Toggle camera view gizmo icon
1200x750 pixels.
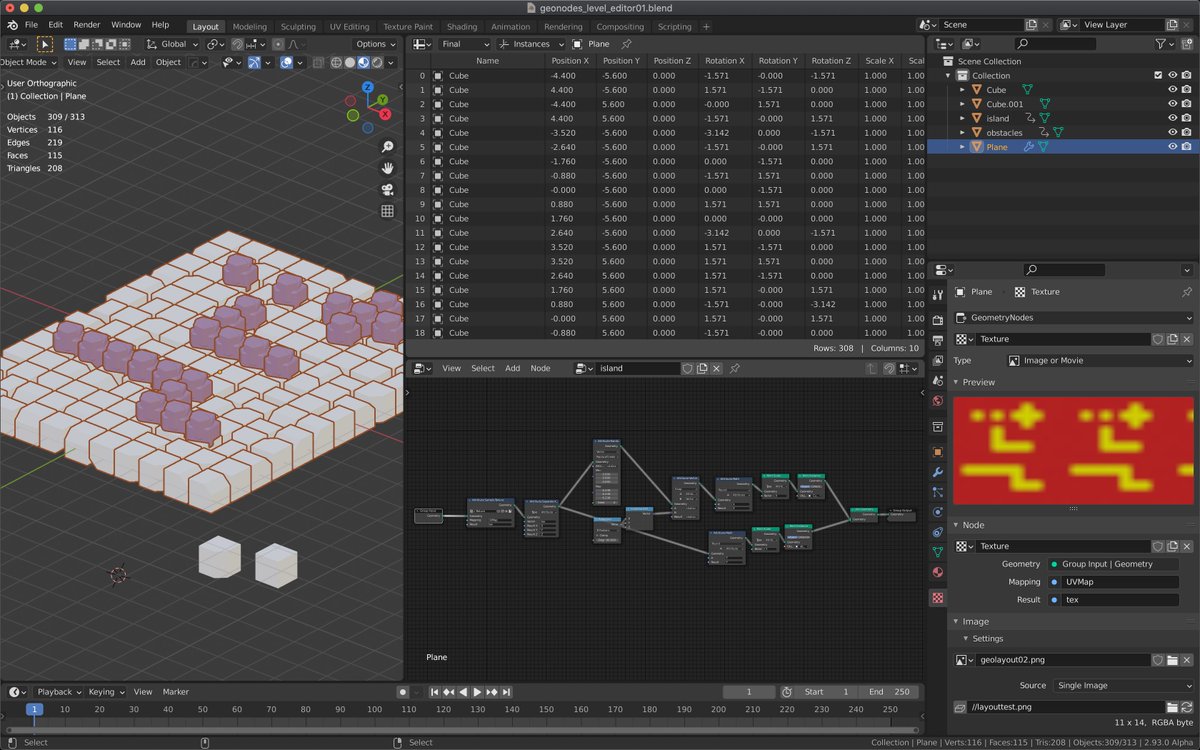click(388, 190)
